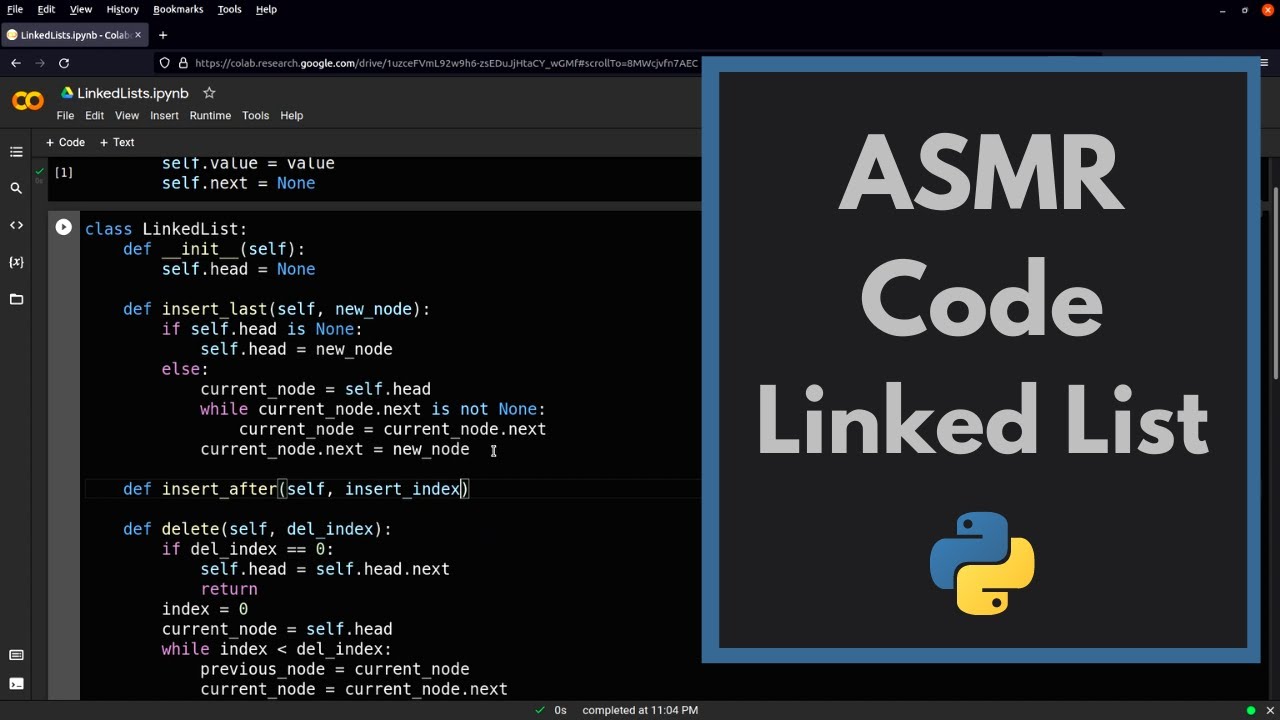The height and width of the screenshot is (720, 1280).
Task: Click the 'class LinkedList:' code line
Action: click(x=166, y=229)
